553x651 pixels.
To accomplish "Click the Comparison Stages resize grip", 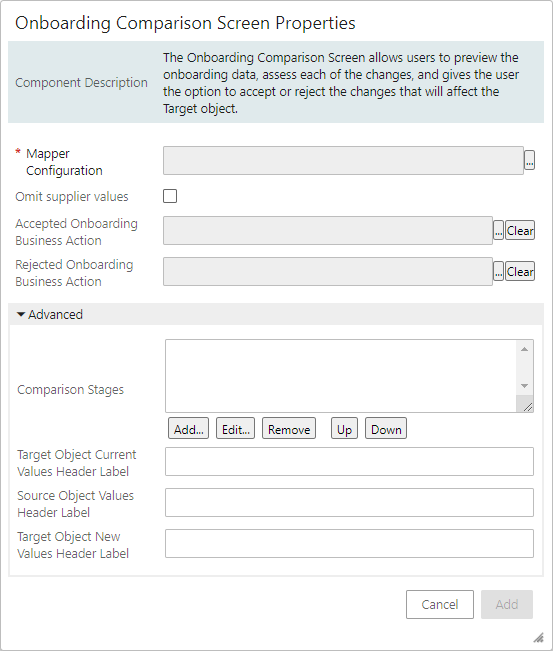I will 527,407.
